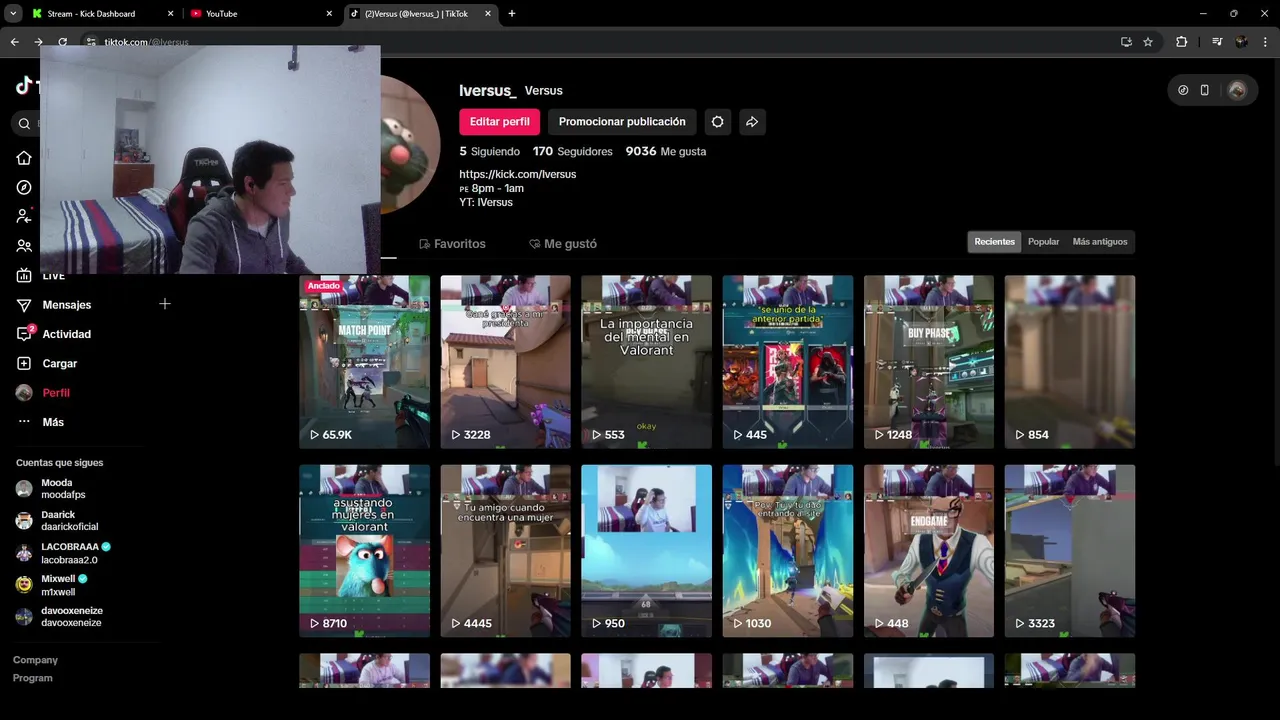Screen dimensions: 1280x720
Task: Open video with 445 views
Action: [x=788, y=362]
